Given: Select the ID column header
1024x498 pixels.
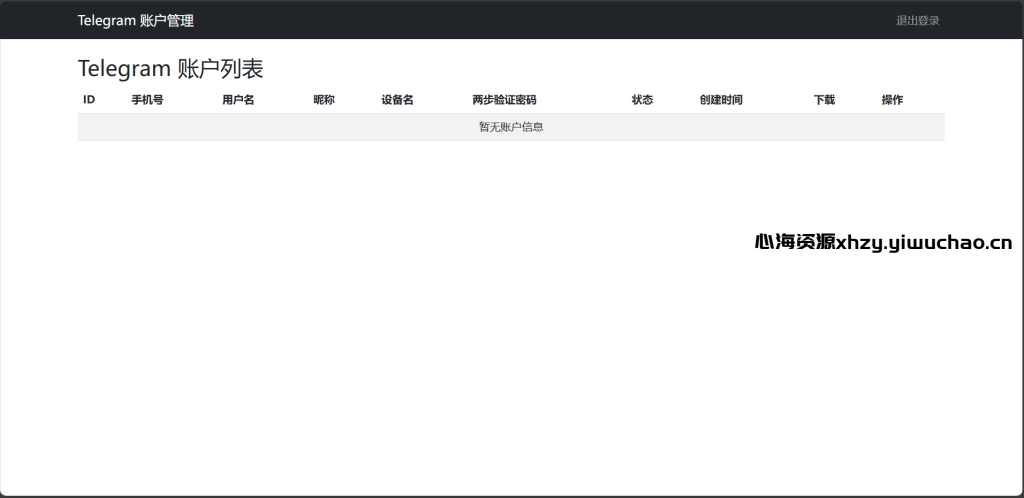Looking at the screenshot, I should click(x=89, y=100).
